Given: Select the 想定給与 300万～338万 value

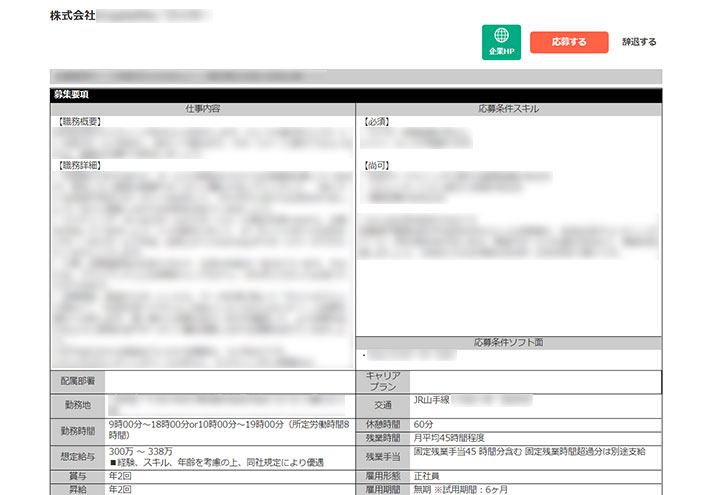Looking at the screenshot, I should (x=141, y=452).
